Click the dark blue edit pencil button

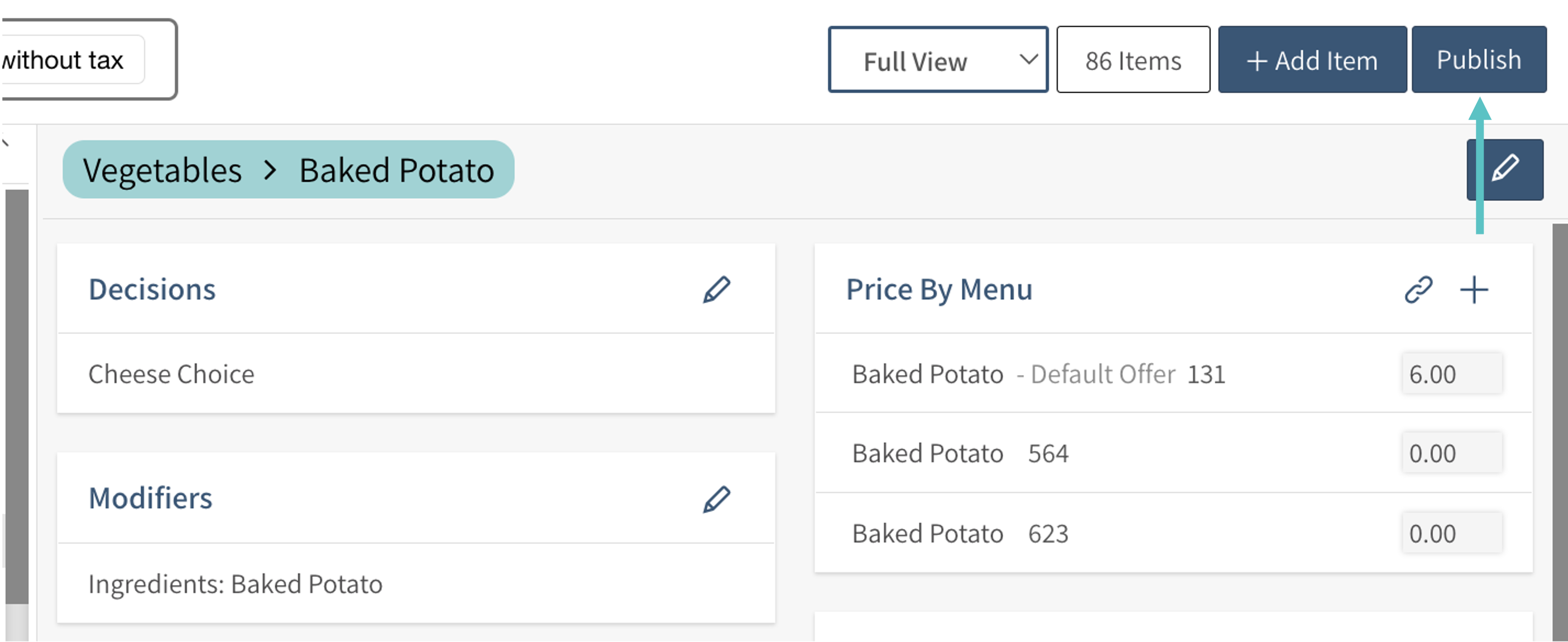tap(1505, 169)
